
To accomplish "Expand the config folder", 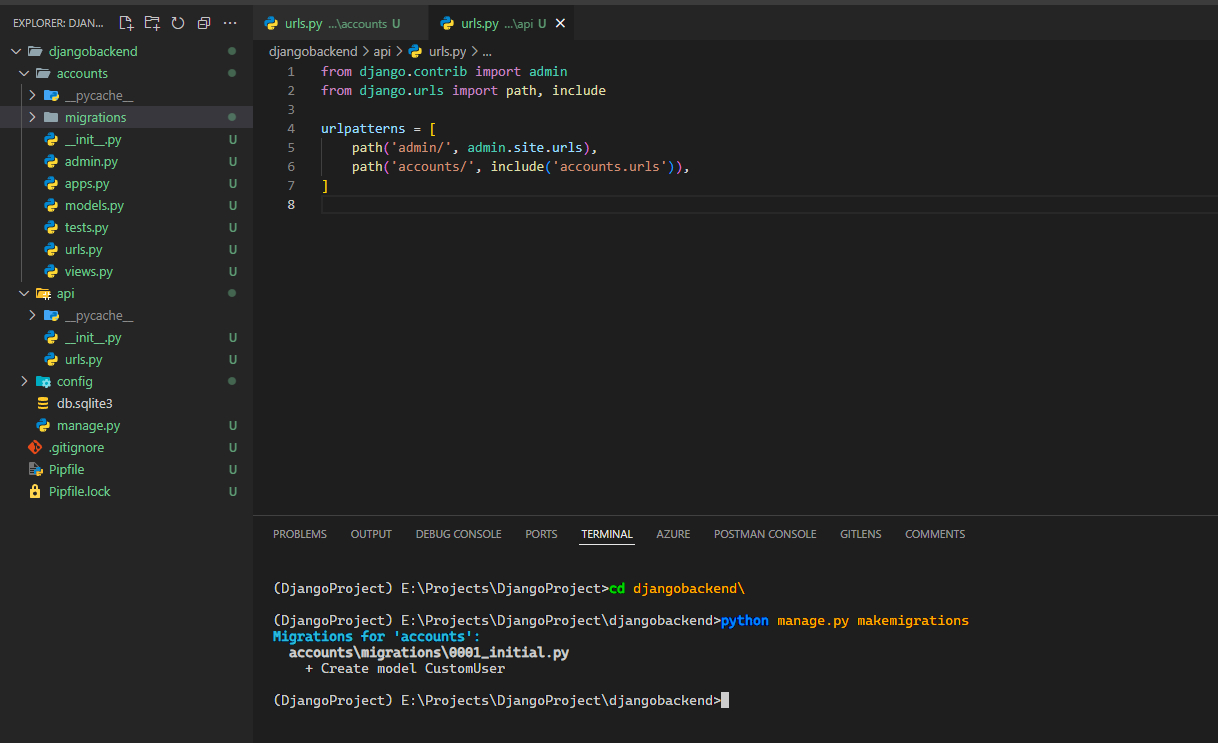I will [x=74, y=381].
